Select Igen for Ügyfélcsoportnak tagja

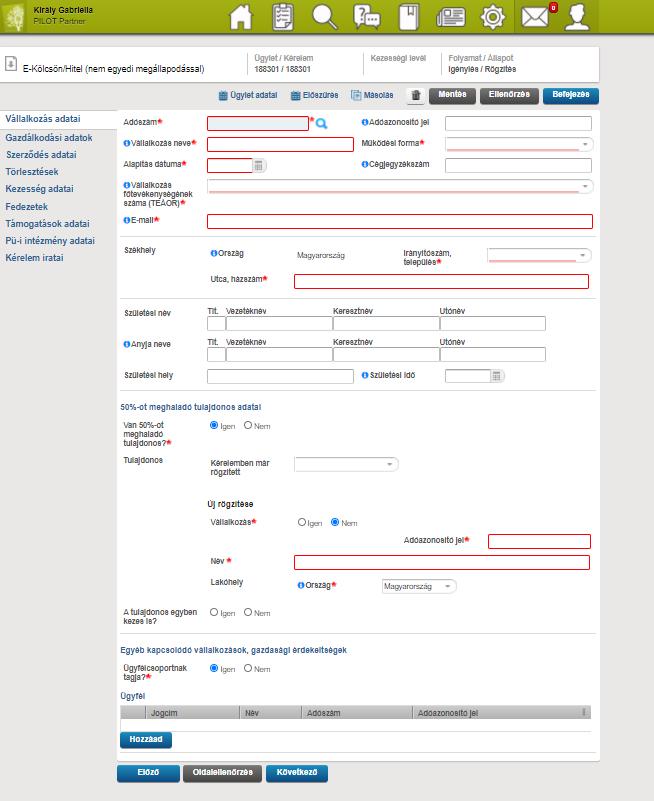click(214, 668)
